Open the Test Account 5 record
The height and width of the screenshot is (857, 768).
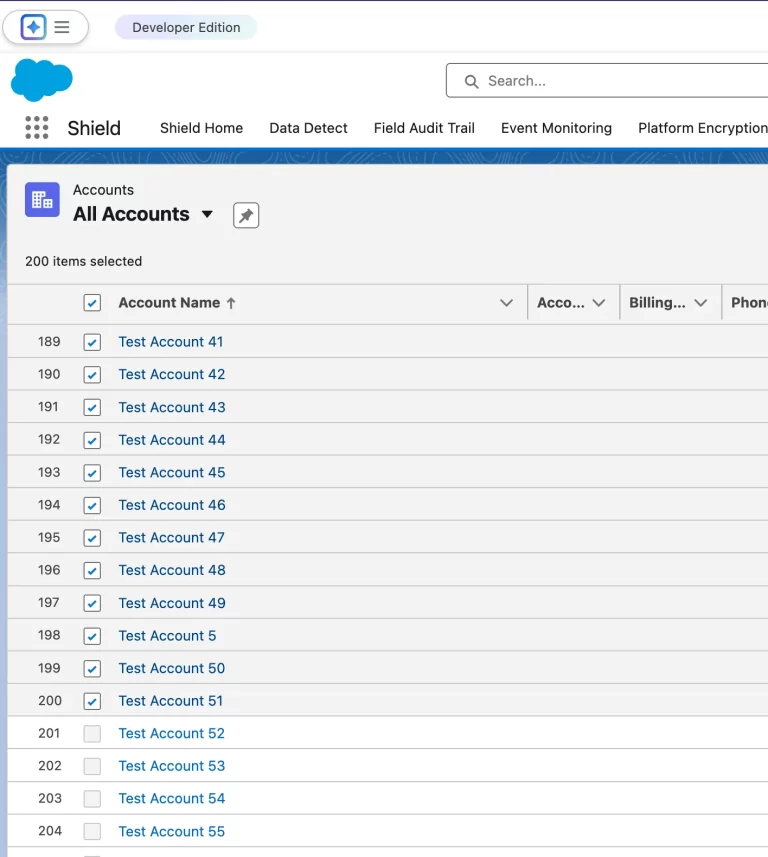[167, 636]
